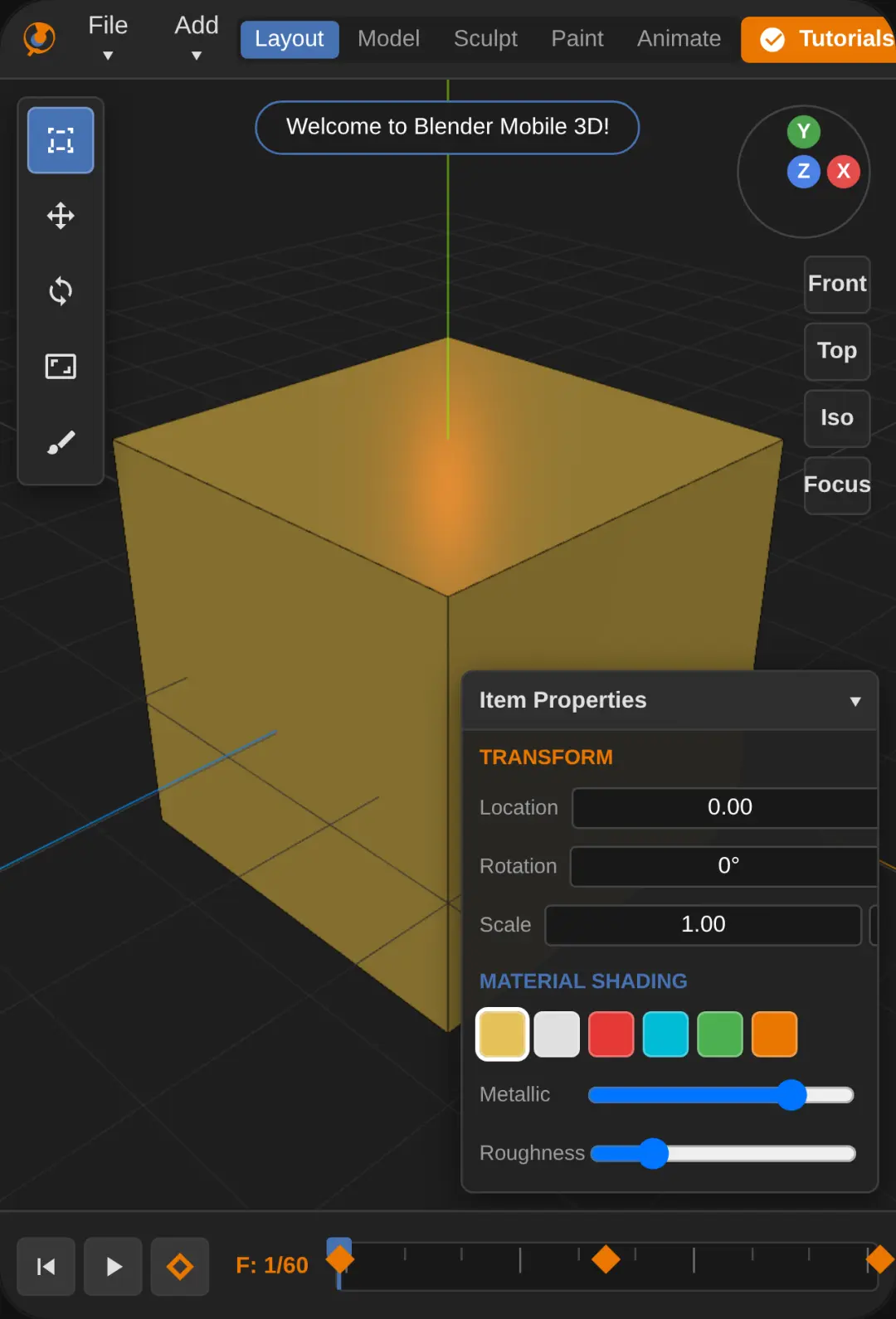Click the first keyframe on the timeline
The image size is (896, 1319).
click(x=340, y=1259)
